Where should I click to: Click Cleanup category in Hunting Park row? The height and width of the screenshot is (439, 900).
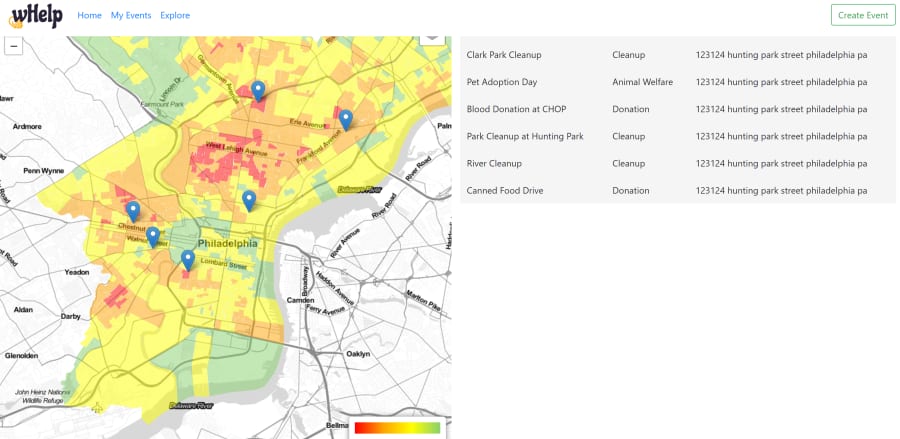click(629, 136)
